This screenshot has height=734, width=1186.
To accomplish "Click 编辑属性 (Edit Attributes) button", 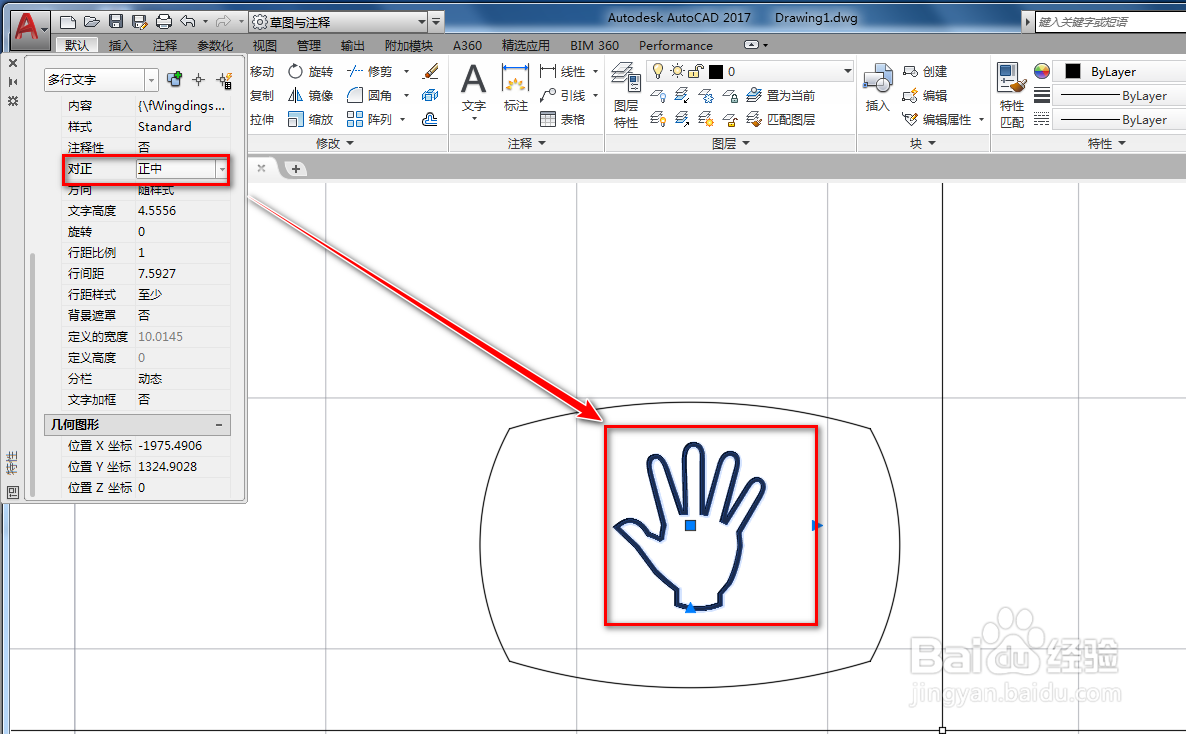I will click(x=937, y=120).
